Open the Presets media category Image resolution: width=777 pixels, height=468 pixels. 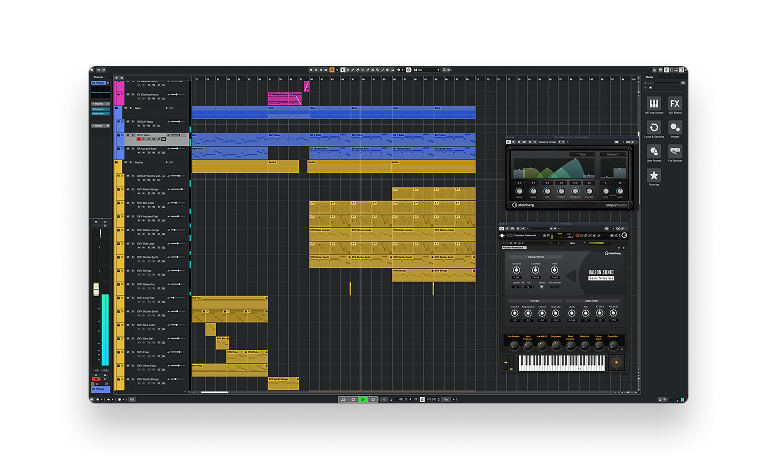click(674, 127)
